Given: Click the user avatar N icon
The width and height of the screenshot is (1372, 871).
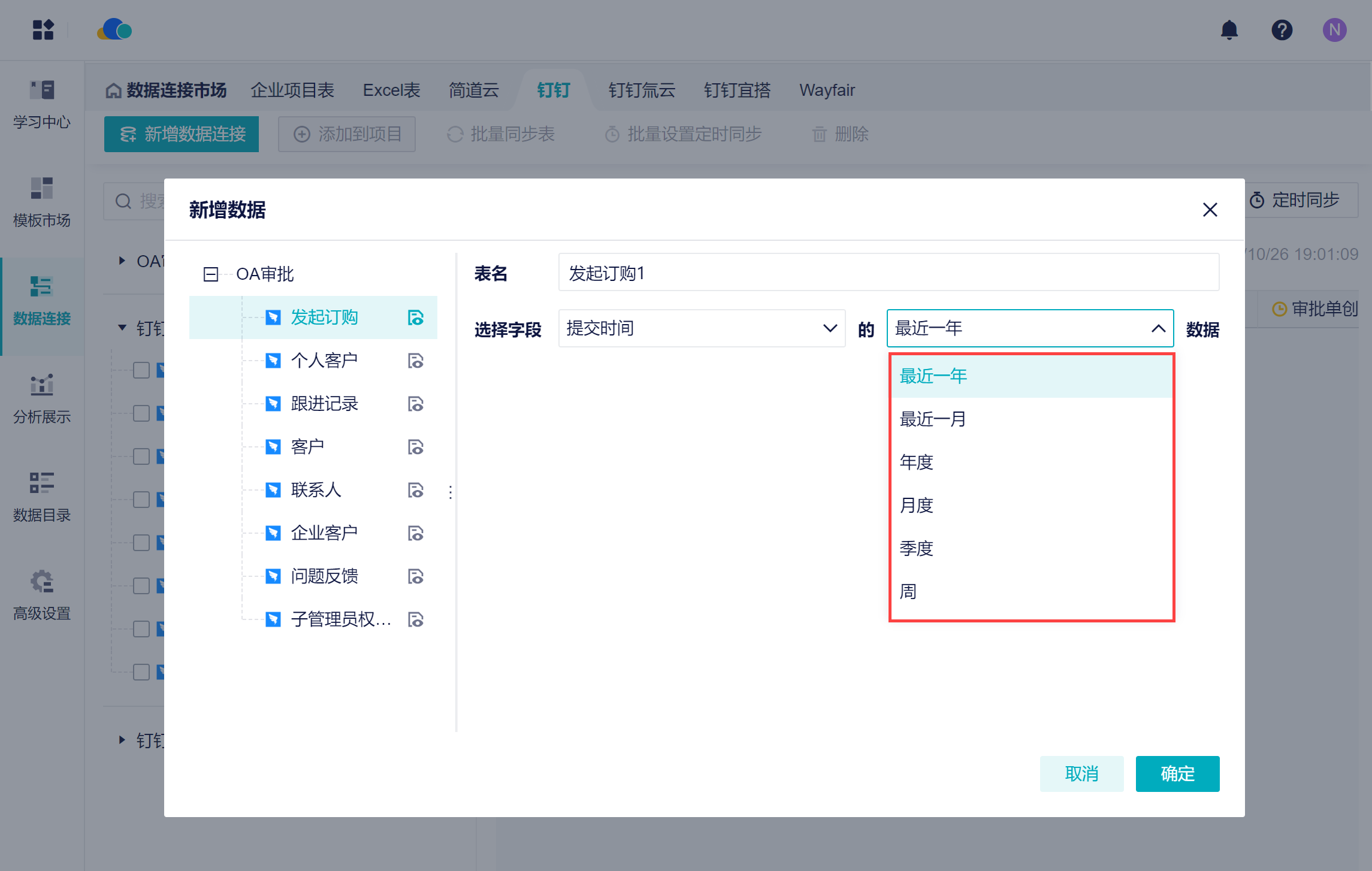Looking at the screenshot, I should tap(1334, 30).
